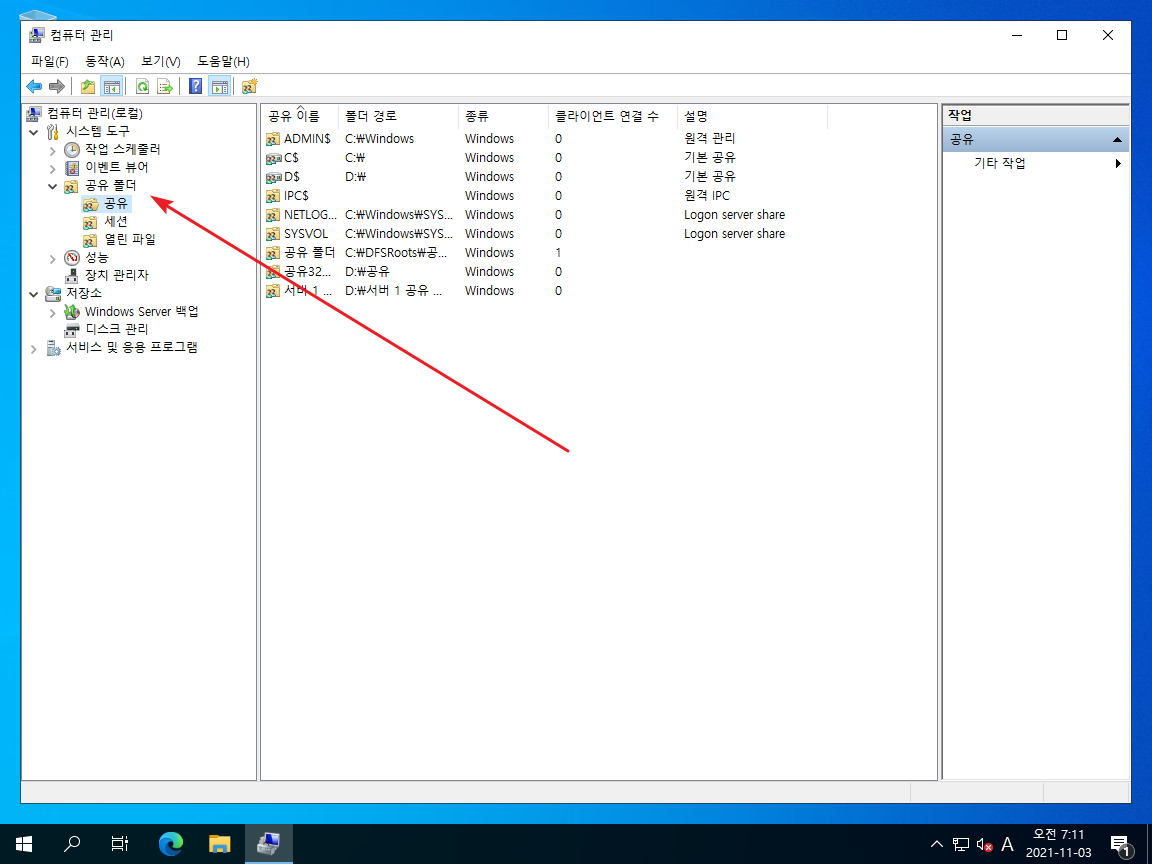Show hidden system tray icons chevron

937,844
